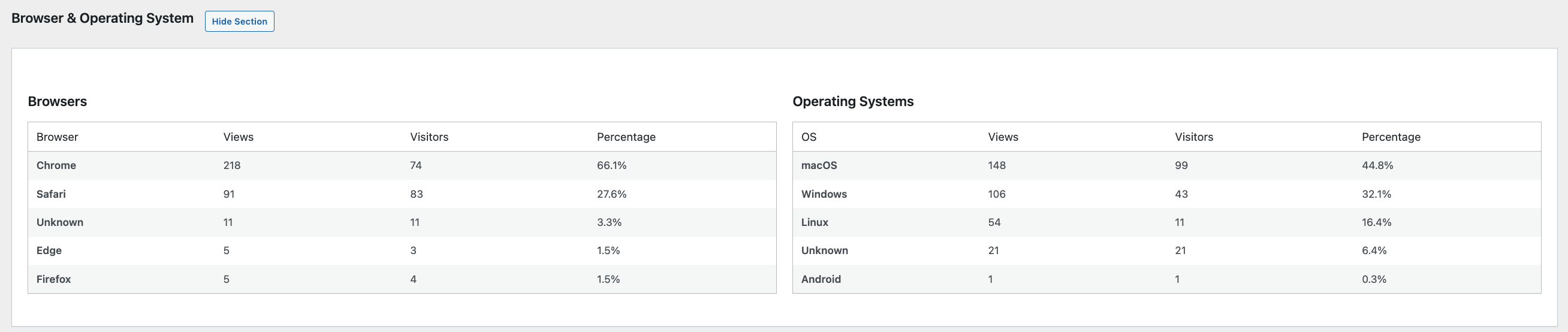
Task: Select the Safari browser row
Action: click(x=51, y=194)
